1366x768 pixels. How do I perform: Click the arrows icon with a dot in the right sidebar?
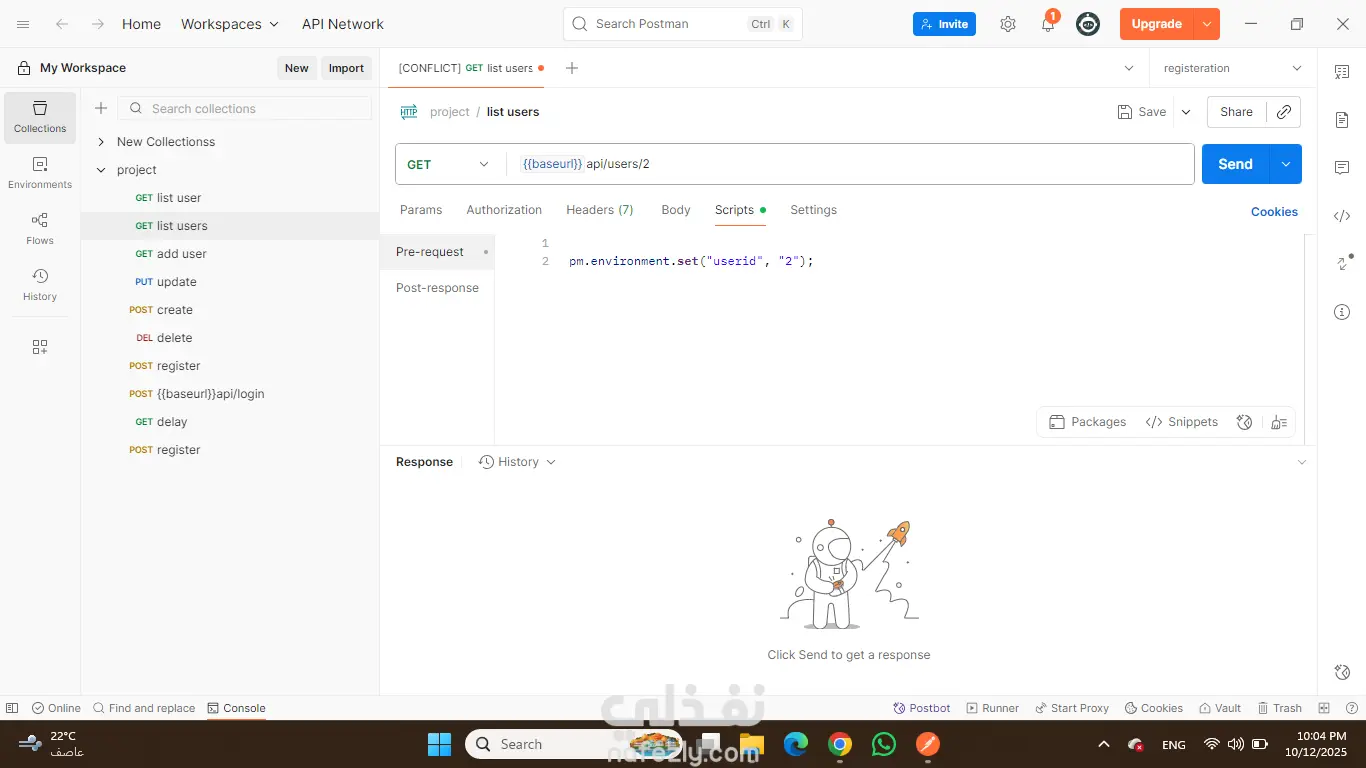[1342, 264]
